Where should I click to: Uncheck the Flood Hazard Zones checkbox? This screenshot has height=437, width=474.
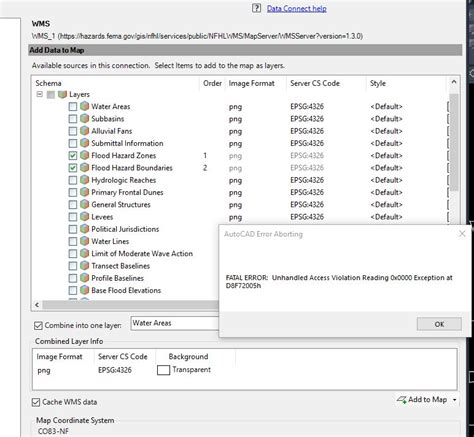[73, 156]
